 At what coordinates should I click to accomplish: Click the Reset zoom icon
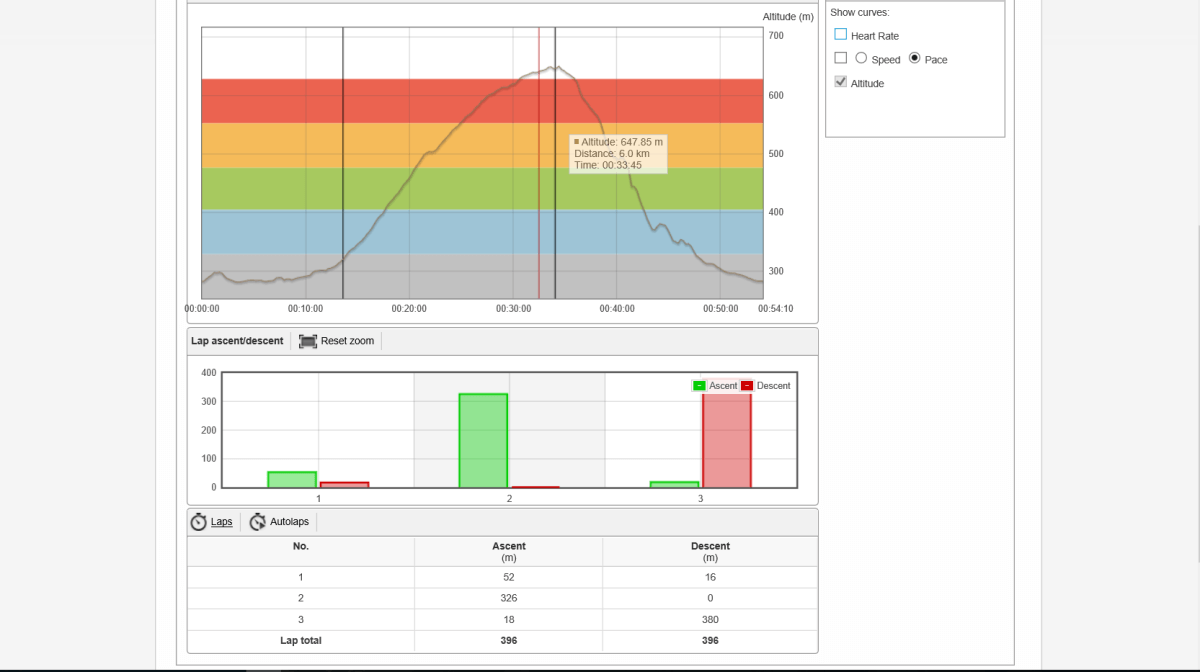pyautogui.click(x=308, y=341)
